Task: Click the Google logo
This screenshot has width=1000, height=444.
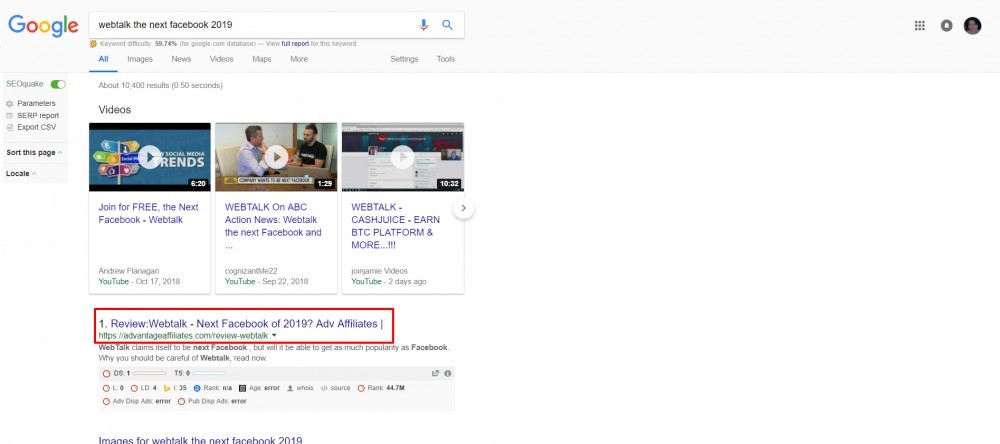Action: click(43, 26)
